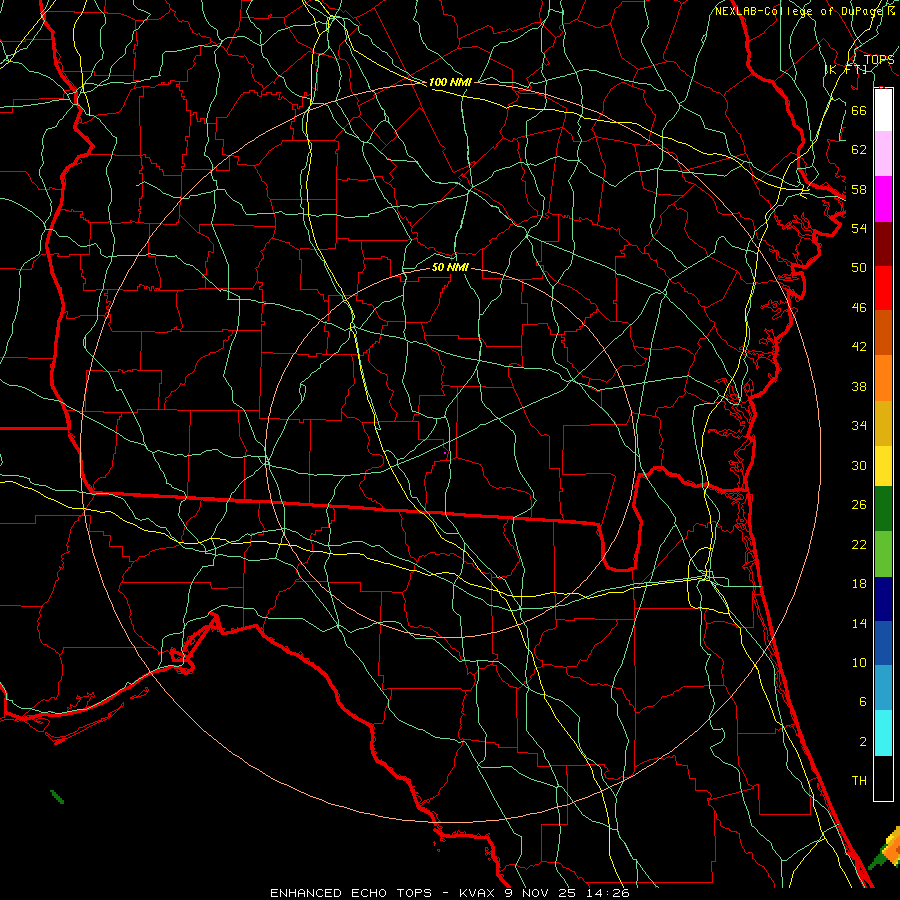Click the legend value 22
900x900 pixels.
click(x=859, y=544)
